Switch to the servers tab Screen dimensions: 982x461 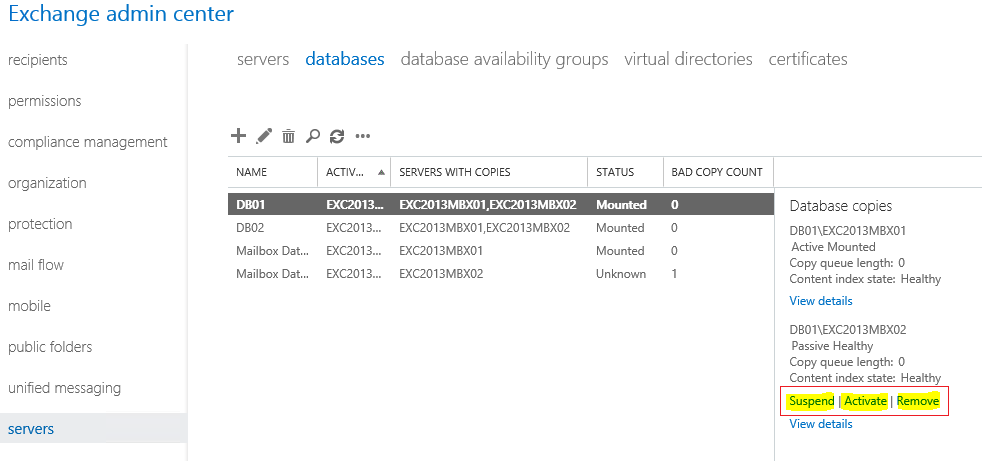263,59
